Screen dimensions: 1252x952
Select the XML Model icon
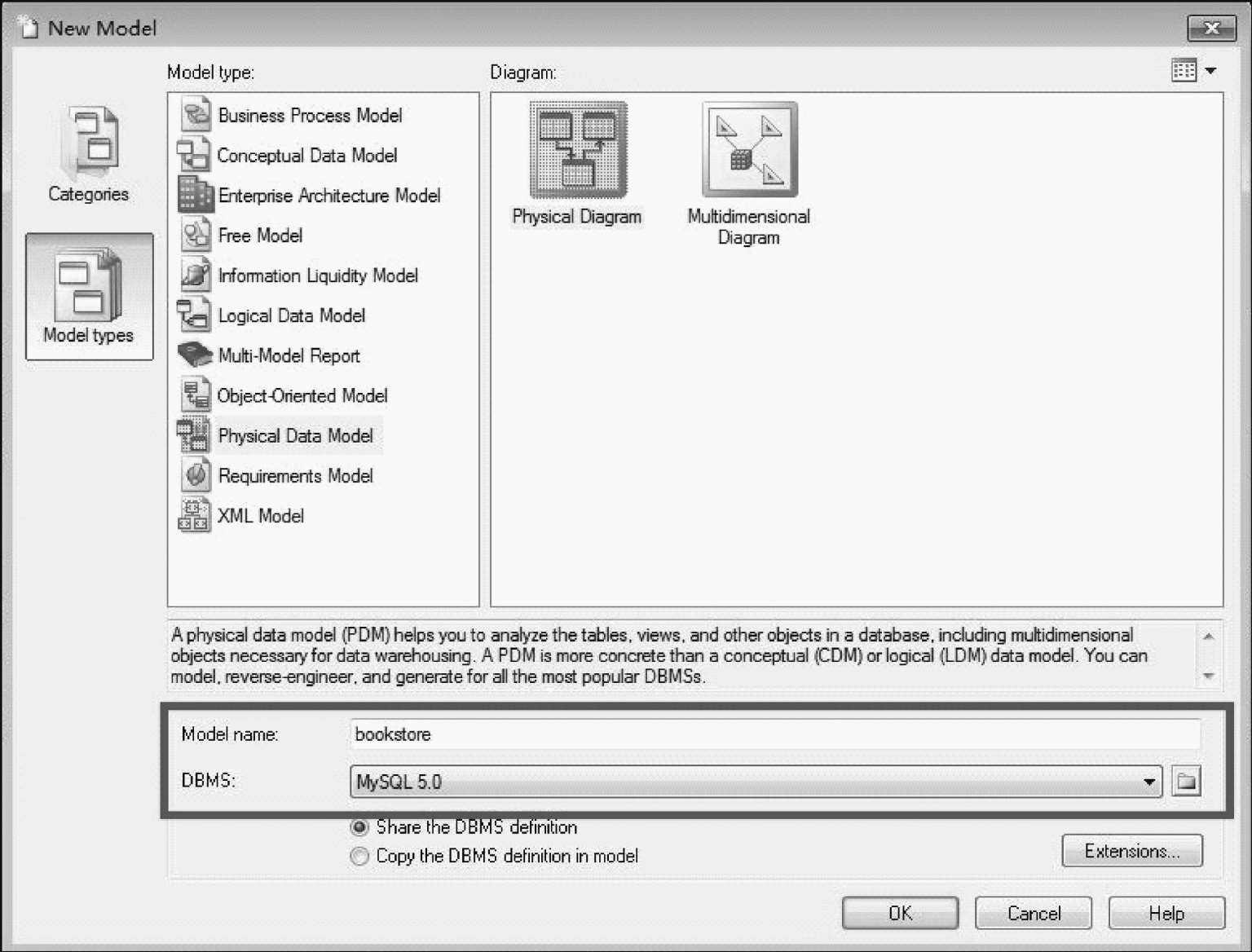[x=194, y=514]
